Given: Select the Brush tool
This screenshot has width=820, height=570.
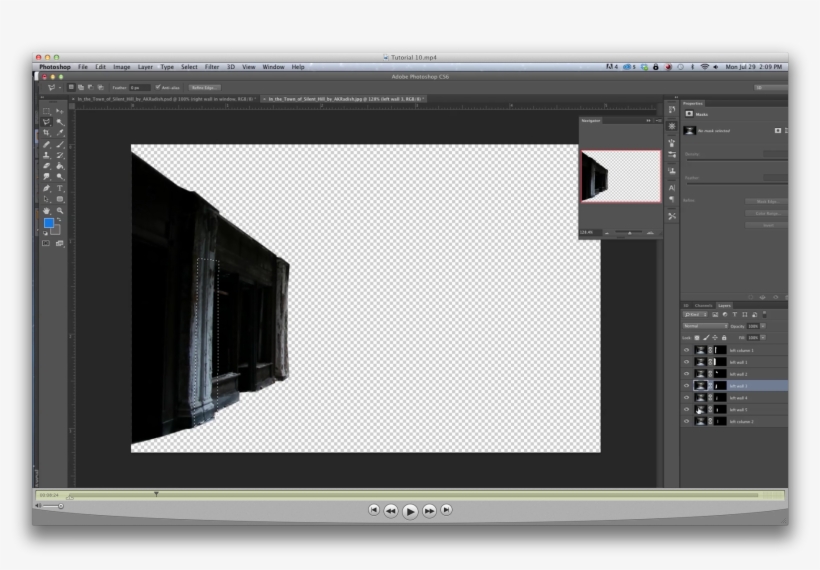Looking at the screenshot, I should pyautogui.click(x=60, y=144).
